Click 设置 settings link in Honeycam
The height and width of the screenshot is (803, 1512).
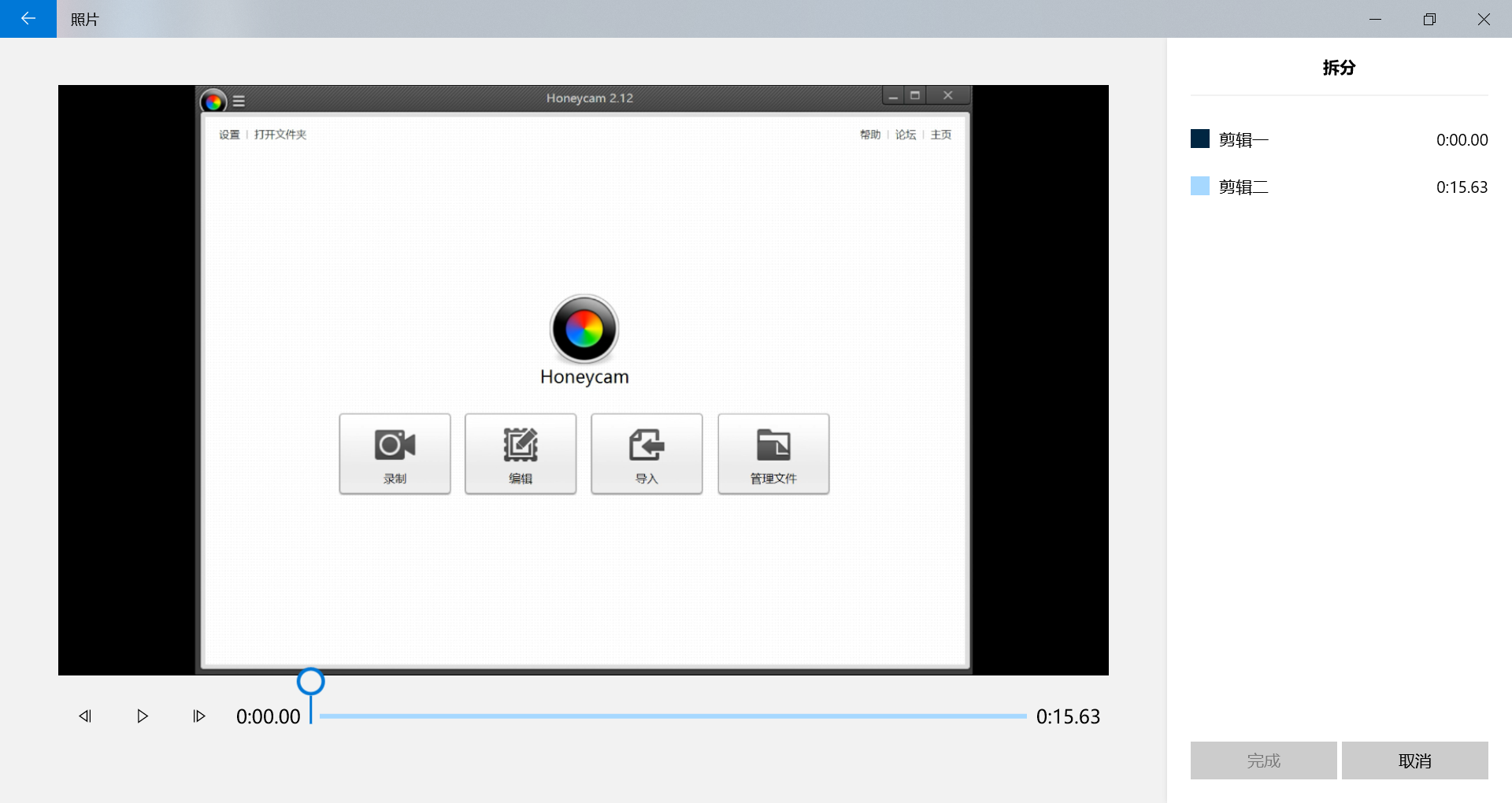[x=229, y=135]
